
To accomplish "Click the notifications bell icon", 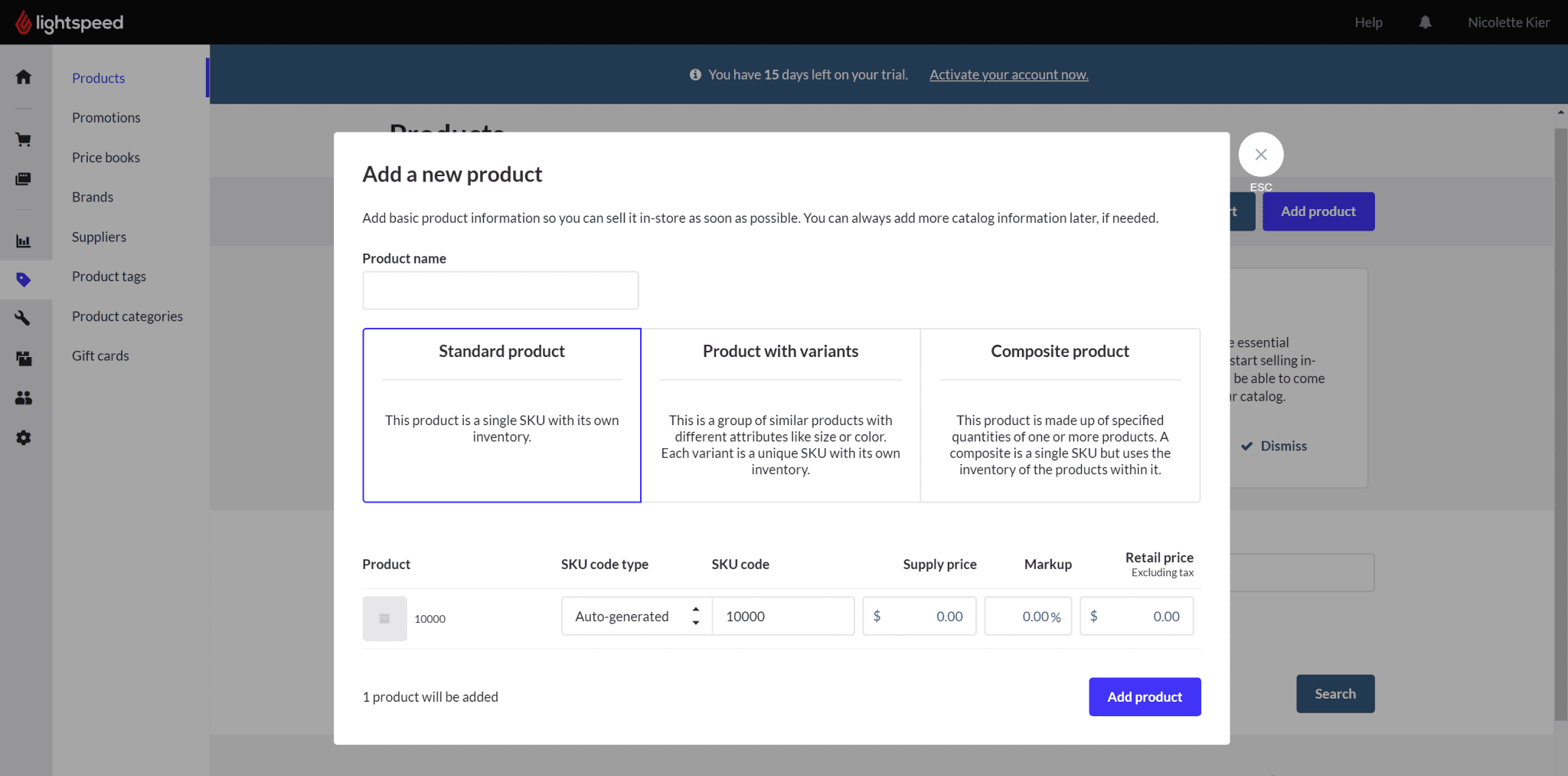I will click(1425, 22).
